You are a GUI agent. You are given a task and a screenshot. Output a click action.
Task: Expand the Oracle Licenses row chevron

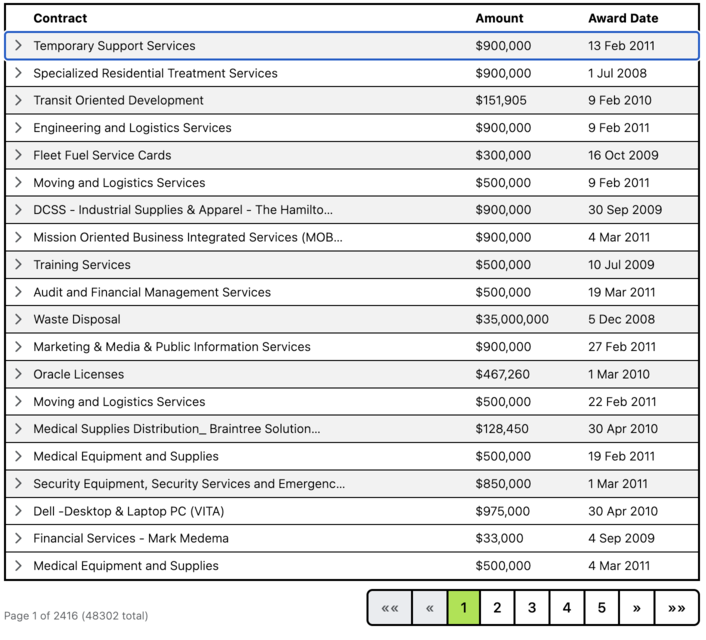point(18,374)
